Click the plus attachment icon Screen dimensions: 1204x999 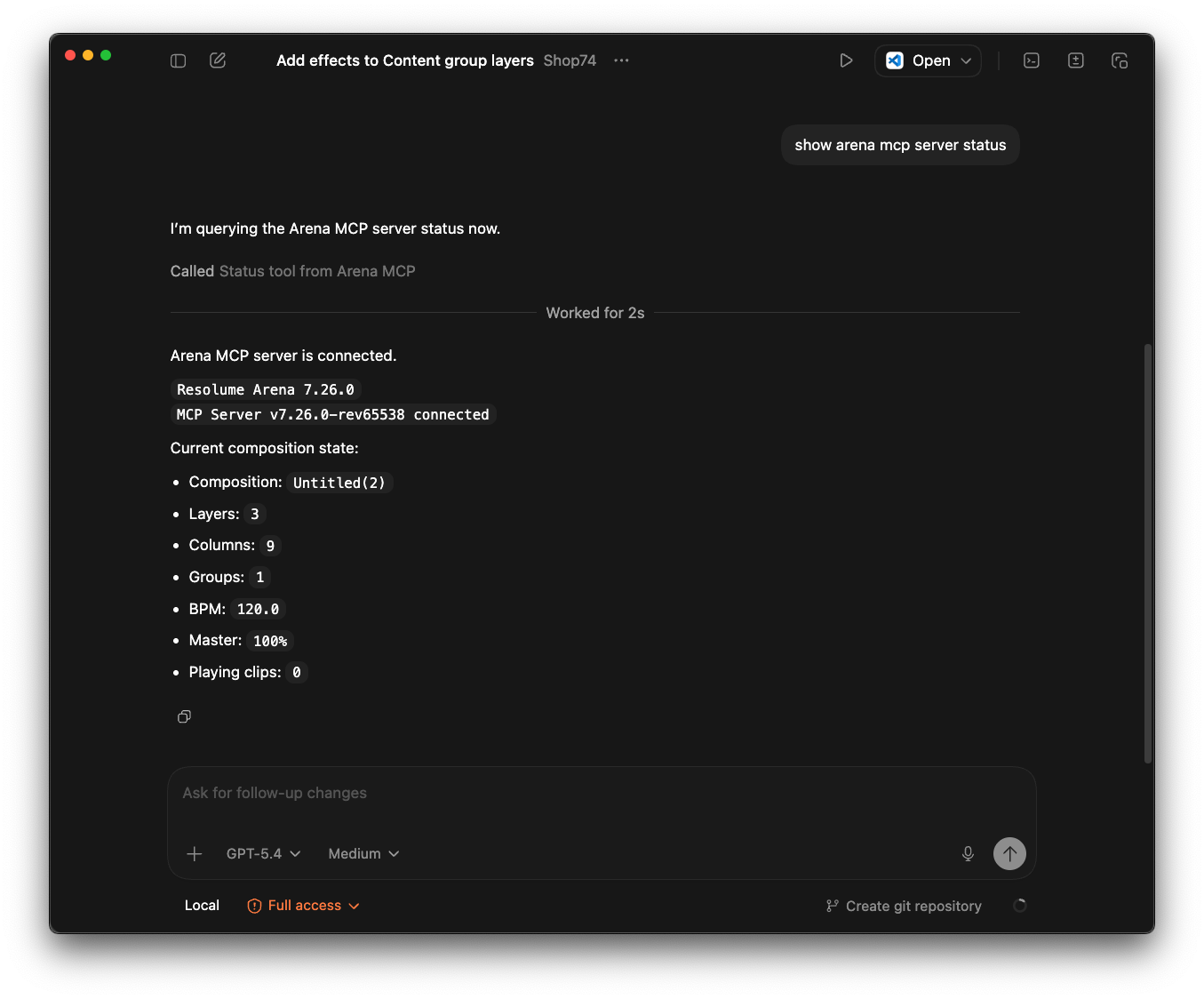point(195,854)
